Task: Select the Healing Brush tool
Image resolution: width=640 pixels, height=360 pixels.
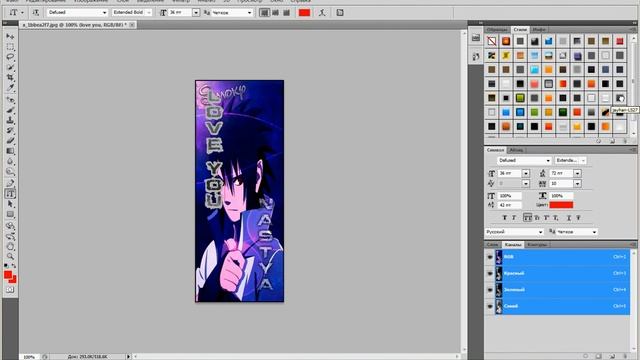Action: tap(10, 100)
